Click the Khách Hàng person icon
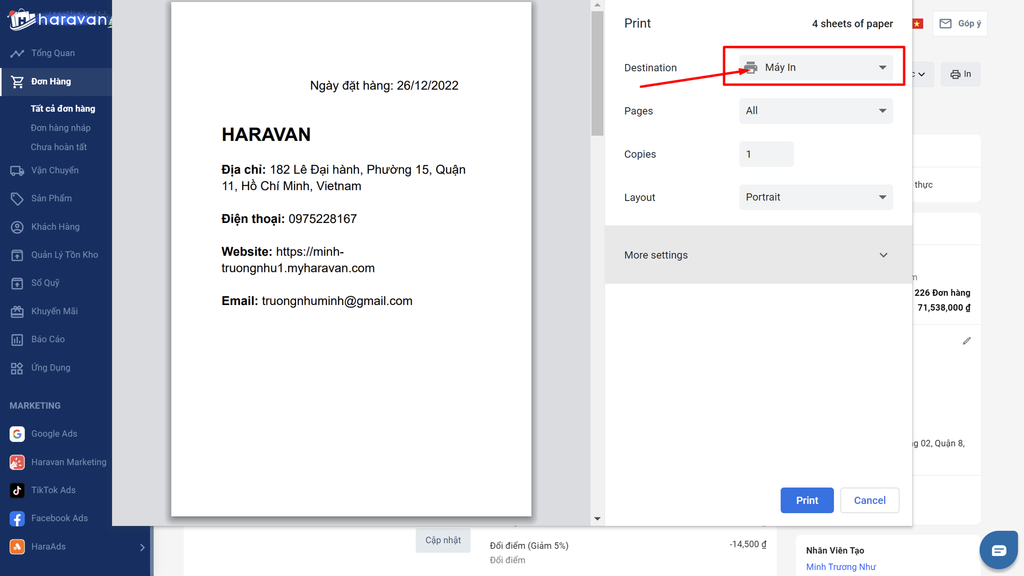1024x576 pixels. [17, 227]
